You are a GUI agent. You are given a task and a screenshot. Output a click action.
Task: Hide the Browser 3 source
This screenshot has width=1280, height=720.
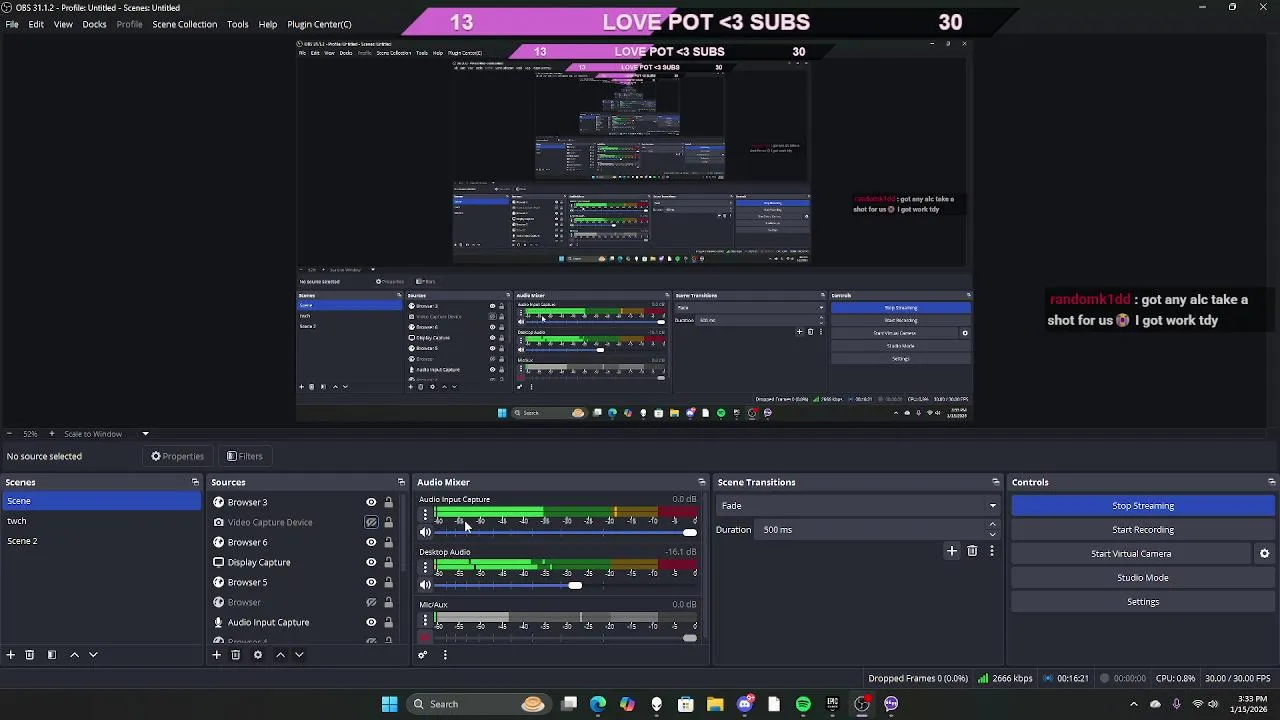(371, 502)
